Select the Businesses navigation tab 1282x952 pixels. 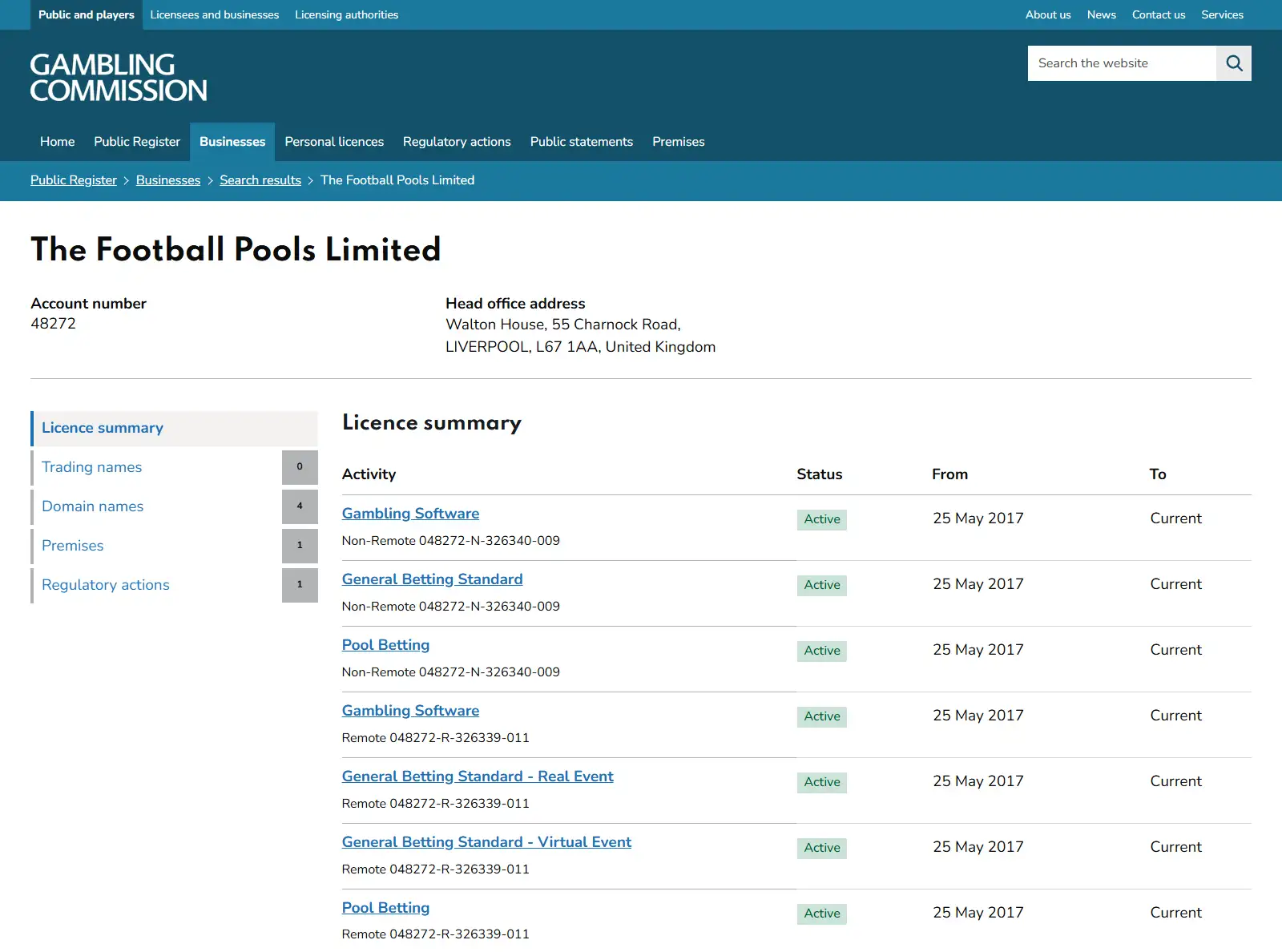(x=232, y=142)
